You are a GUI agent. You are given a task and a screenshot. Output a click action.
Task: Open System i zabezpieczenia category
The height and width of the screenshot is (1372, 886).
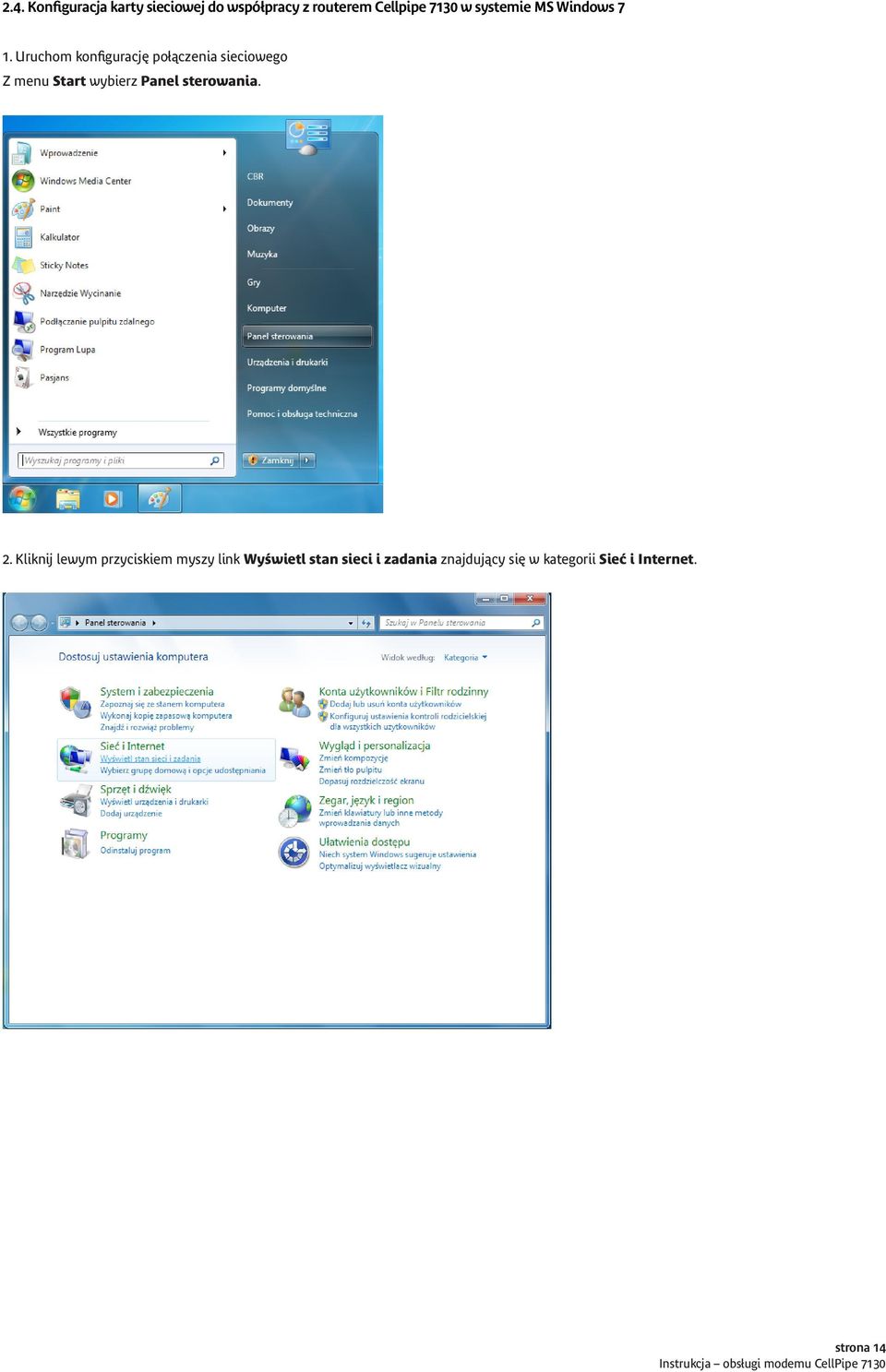pyautogui.click(x=157, y=691)
